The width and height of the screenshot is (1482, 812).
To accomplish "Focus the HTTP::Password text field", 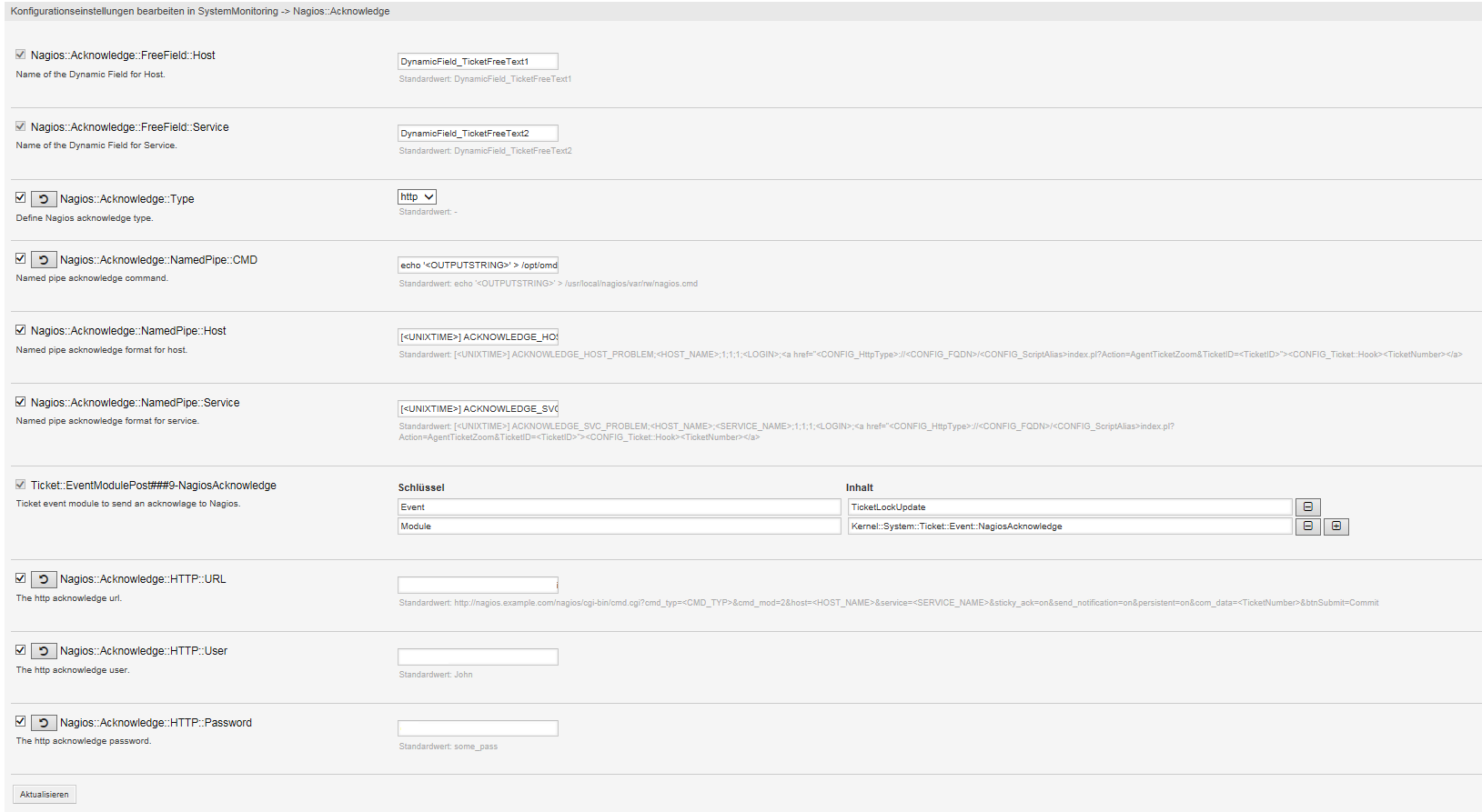I will click(x=477, y=728).
